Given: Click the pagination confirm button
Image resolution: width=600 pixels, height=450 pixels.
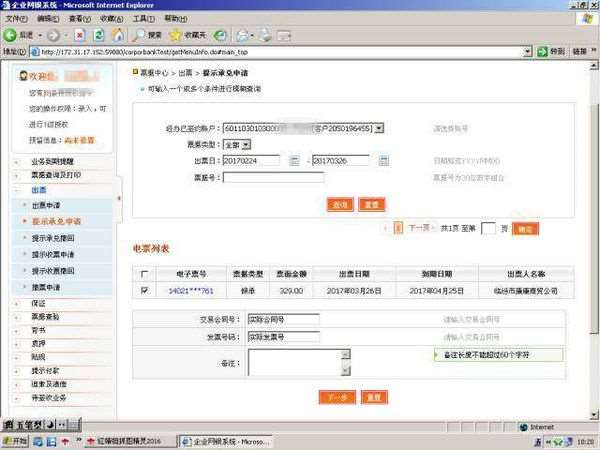Looking at the screenshot, I should click(x=525, y=229).
